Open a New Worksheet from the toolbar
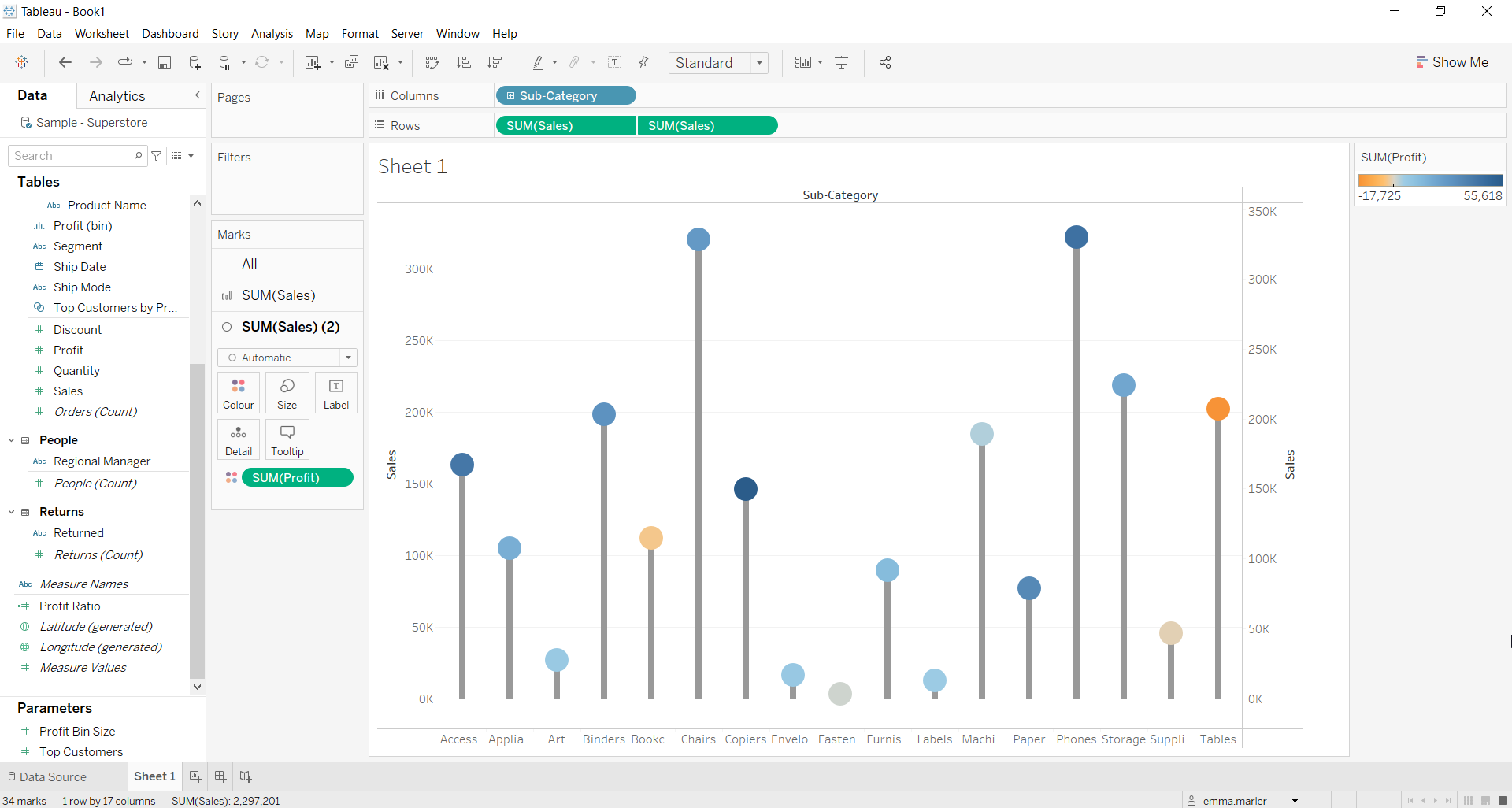The image size is (1512, 808). (x=313, y=62)
